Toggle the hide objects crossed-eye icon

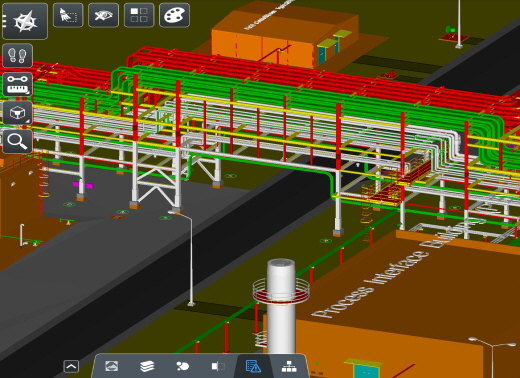(x=103, y=15)
